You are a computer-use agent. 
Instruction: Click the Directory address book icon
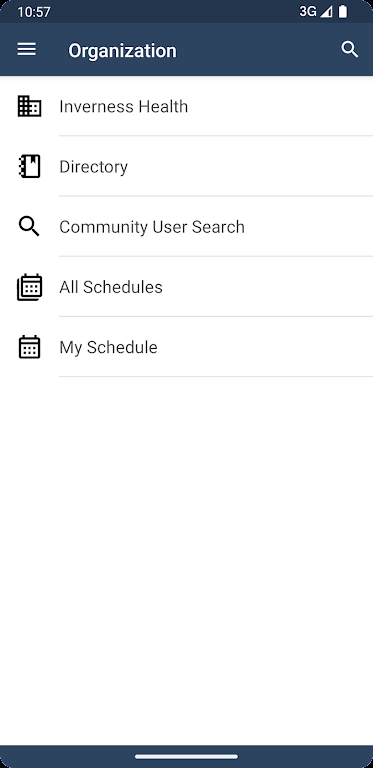coord(29,167)
